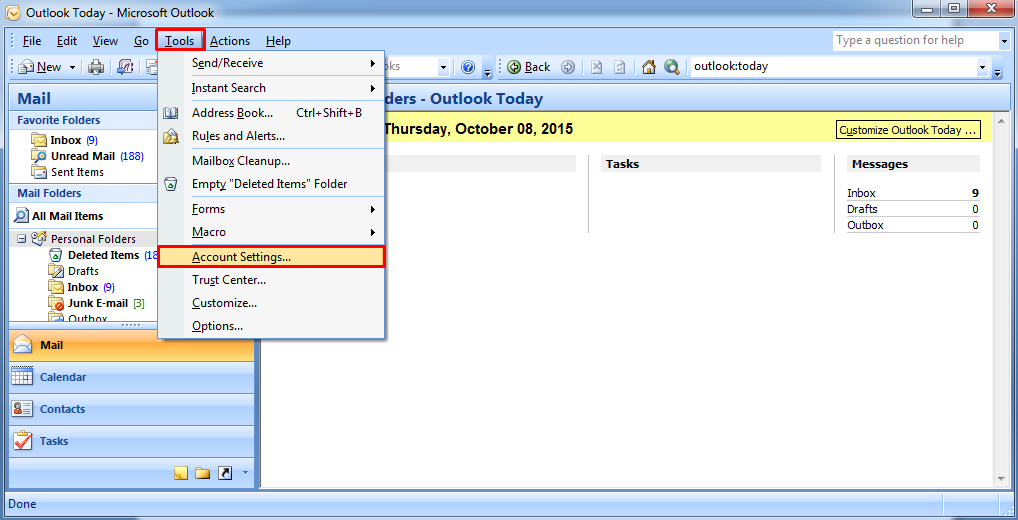Click the Calendar icon in navigation pane

coord(23,377)
